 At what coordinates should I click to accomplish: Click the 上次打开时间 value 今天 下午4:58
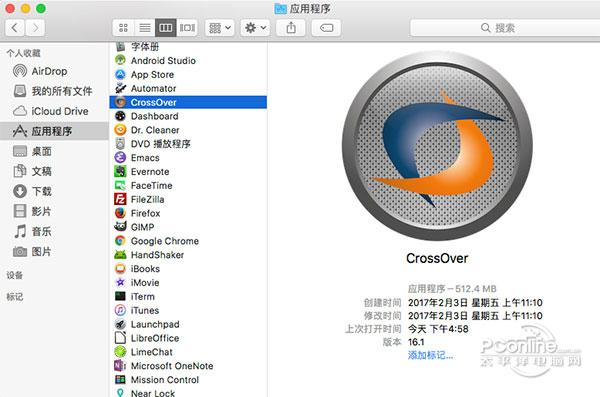(438, 329)
